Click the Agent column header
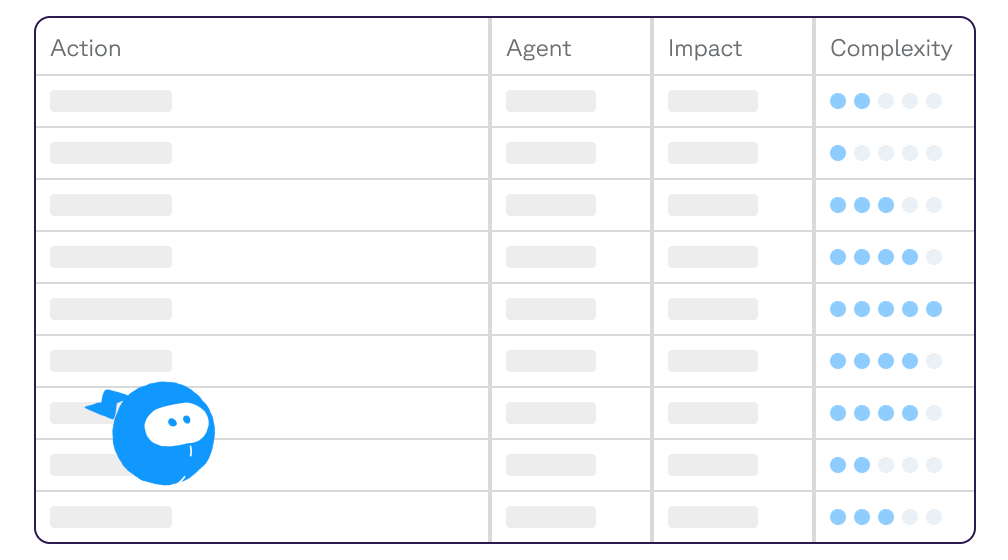The width and height of the screenshot is (1008, 560). [x=538, y=48]
